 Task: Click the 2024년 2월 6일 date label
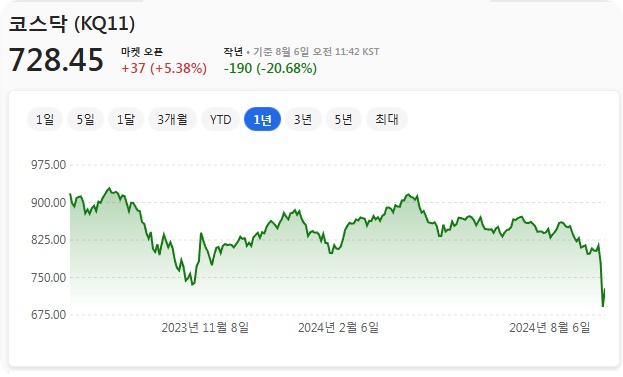click(x=339, y=328)
